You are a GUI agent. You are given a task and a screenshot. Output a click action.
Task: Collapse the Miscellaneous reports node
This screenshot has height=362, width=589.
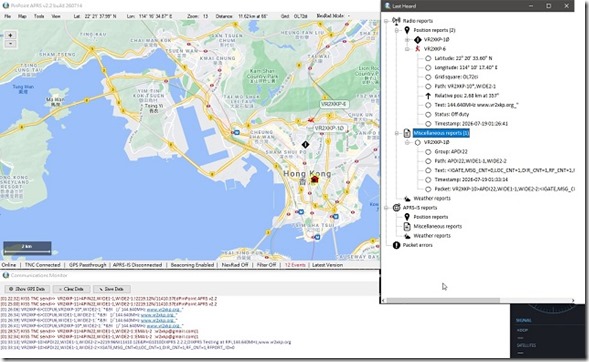(x=397, y=133)
